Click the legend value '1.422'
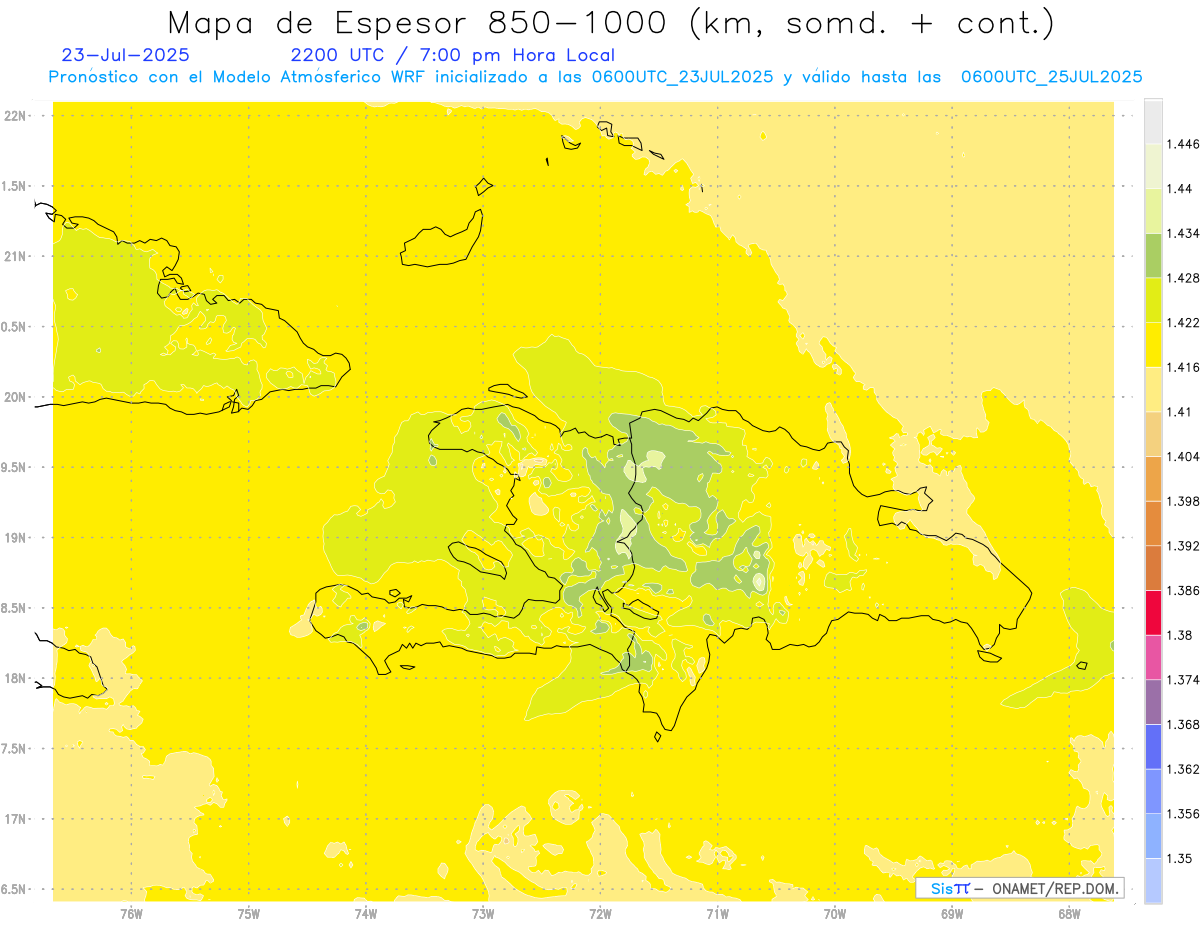The width and height of the screenshot is (1200, 927). click(1182, 323)
